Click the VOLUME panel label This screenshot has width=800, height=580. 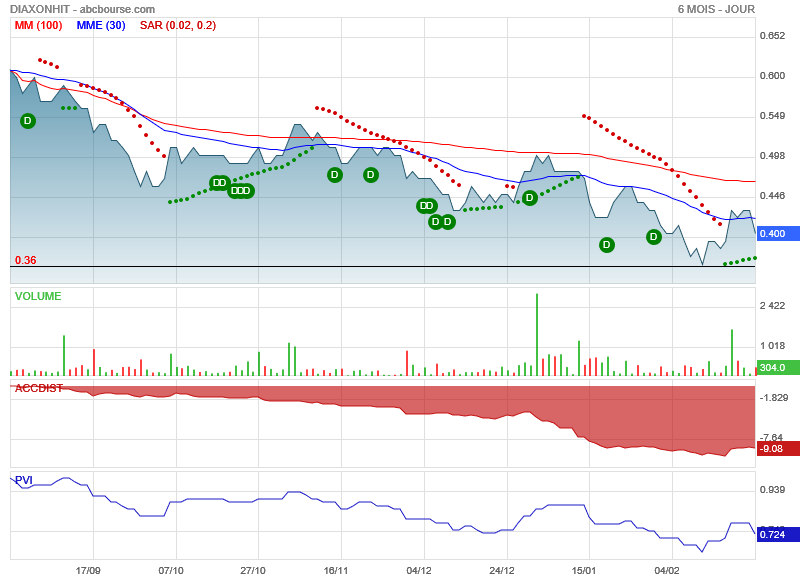[x=38, y=296]
